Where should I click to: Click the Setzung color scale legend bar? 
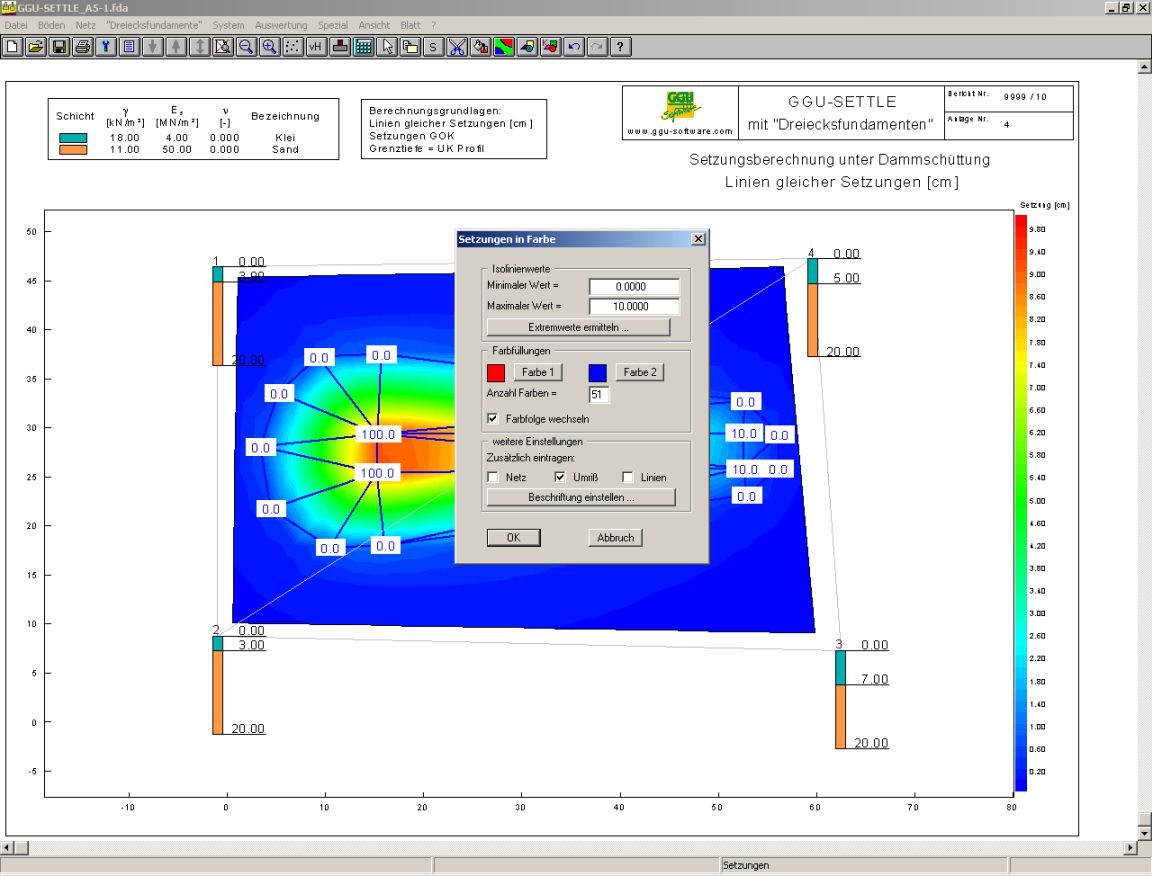click(x=1021, y=503)
